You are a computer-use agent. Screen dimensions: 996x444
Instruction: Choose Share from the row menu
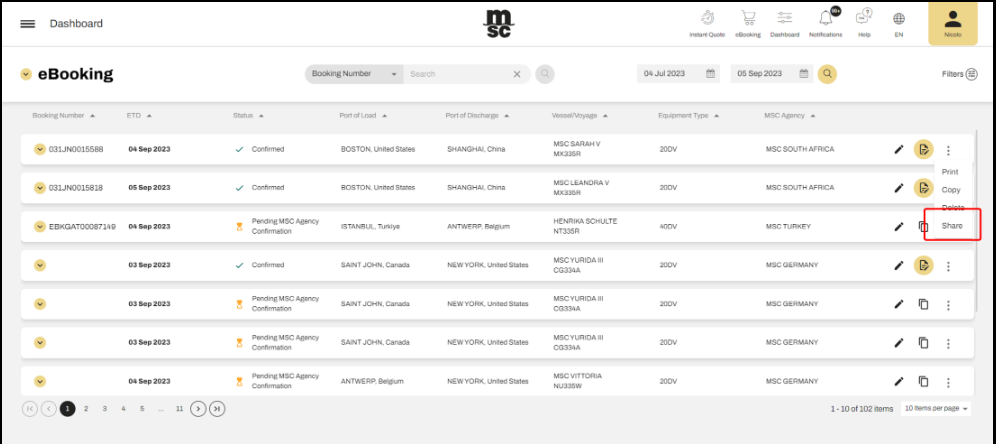(x=952, y=225)
